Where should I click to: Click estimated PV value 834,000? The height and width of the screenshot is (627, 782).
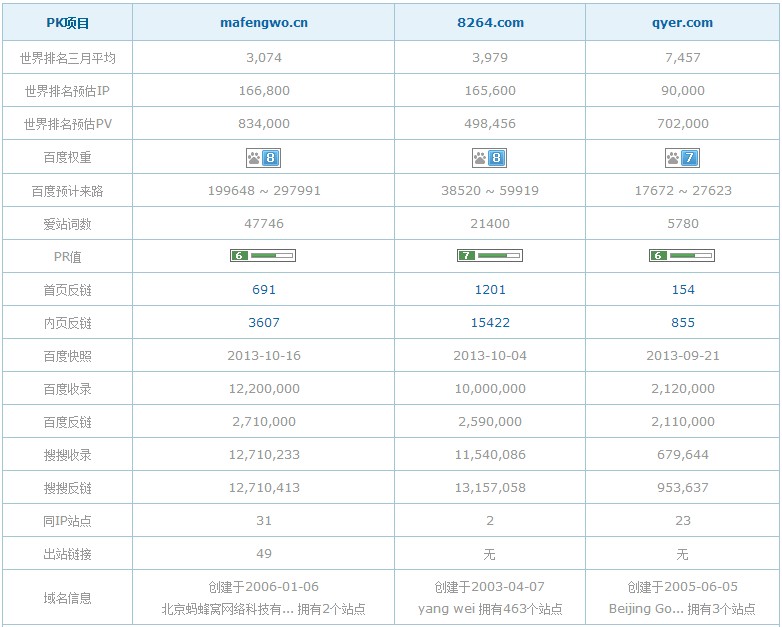pos(264,123)
